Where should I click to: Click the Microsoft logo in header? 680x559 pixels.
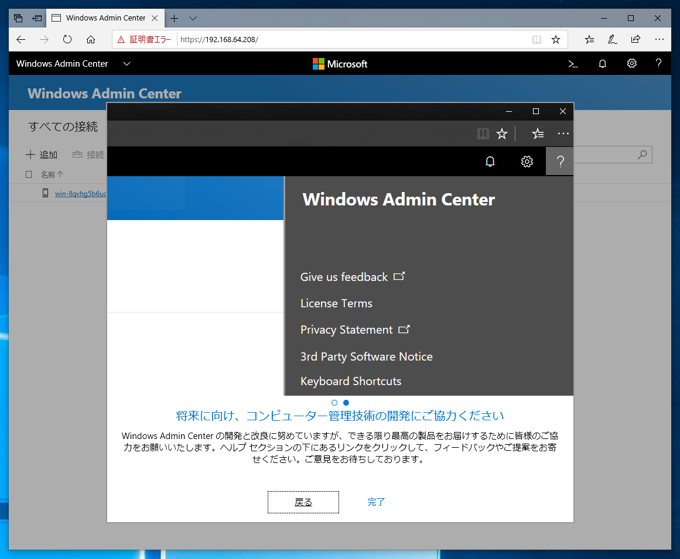click(340, 64)
